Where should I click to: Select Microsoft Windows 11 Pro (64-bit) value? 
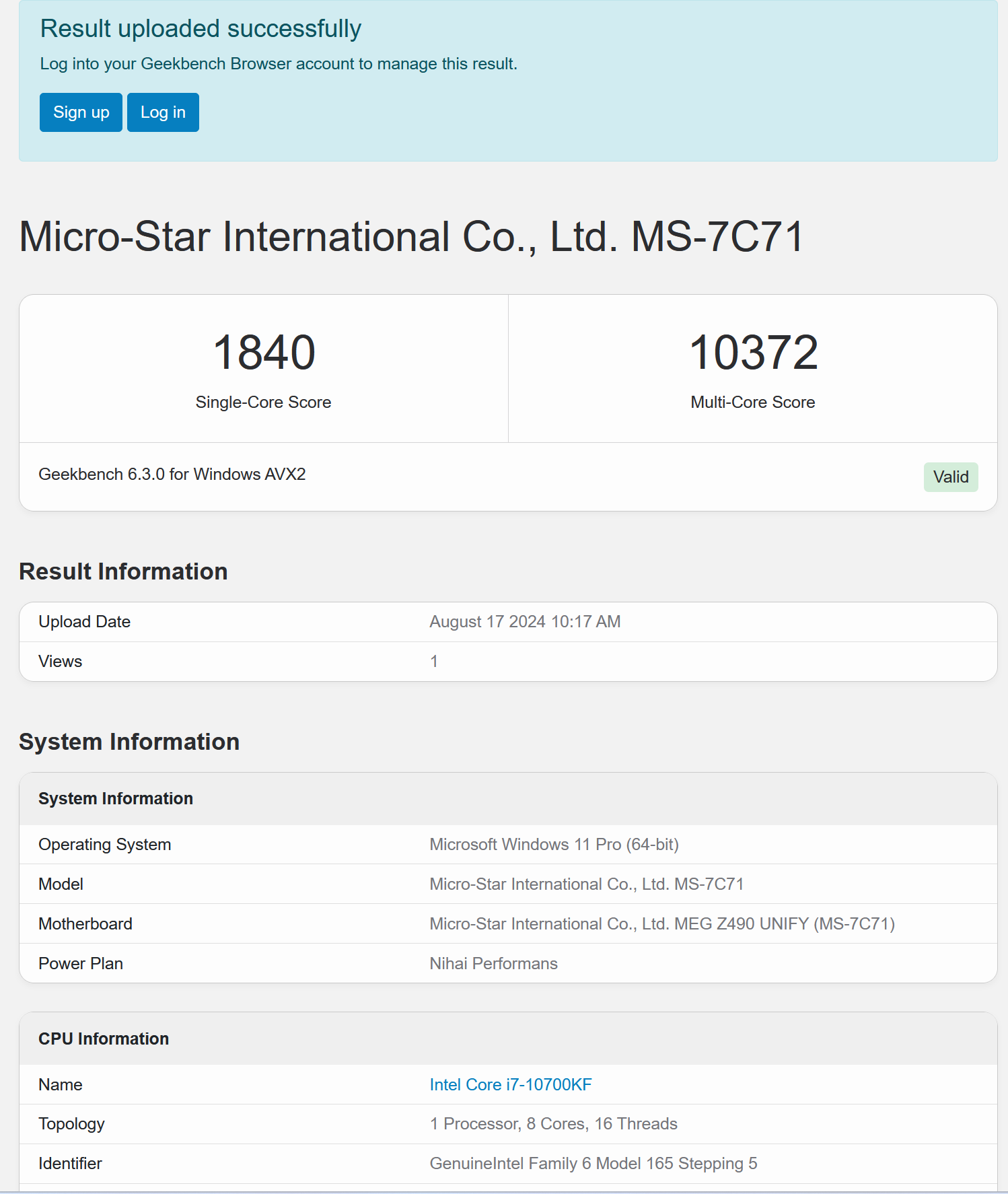point(554,844)
